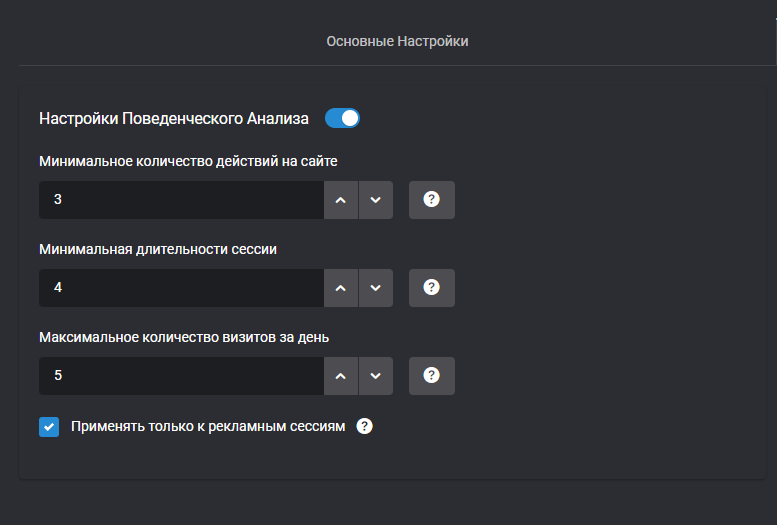Open help for minimum session duration

pyautogui.click(x=432, y=288)
